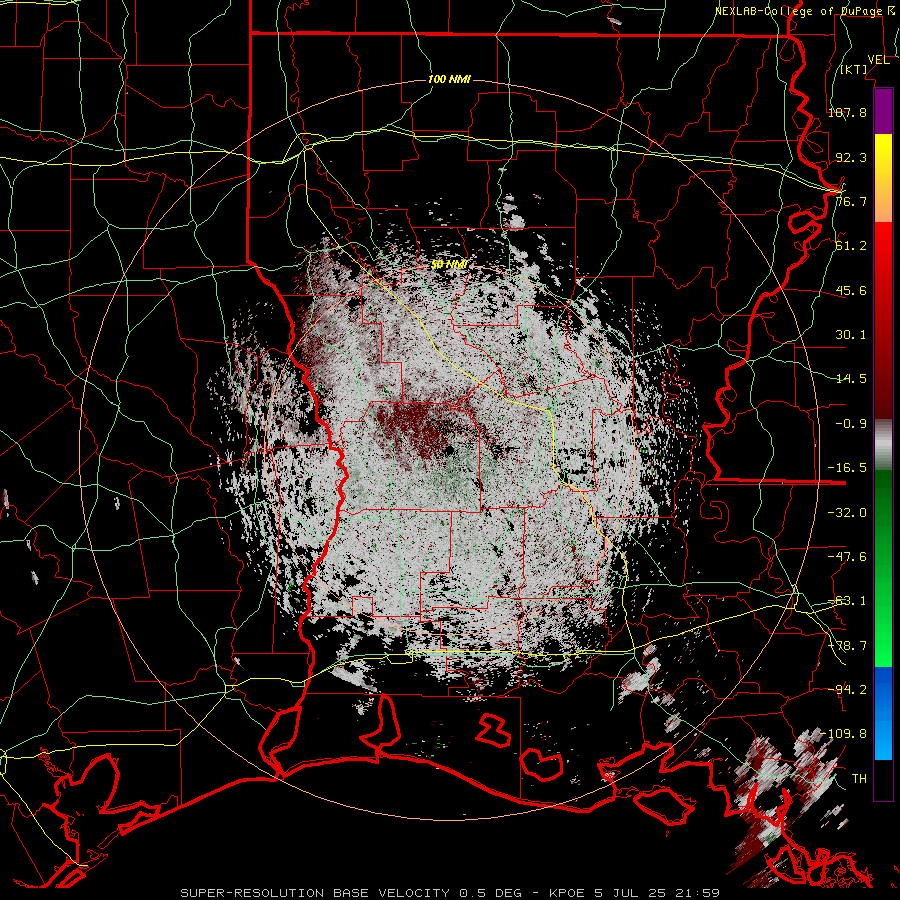Viewport: 900px width, 900px height.
Task: Click the Super-Resolution Base Velocity caption text
Action: (450, 893)
